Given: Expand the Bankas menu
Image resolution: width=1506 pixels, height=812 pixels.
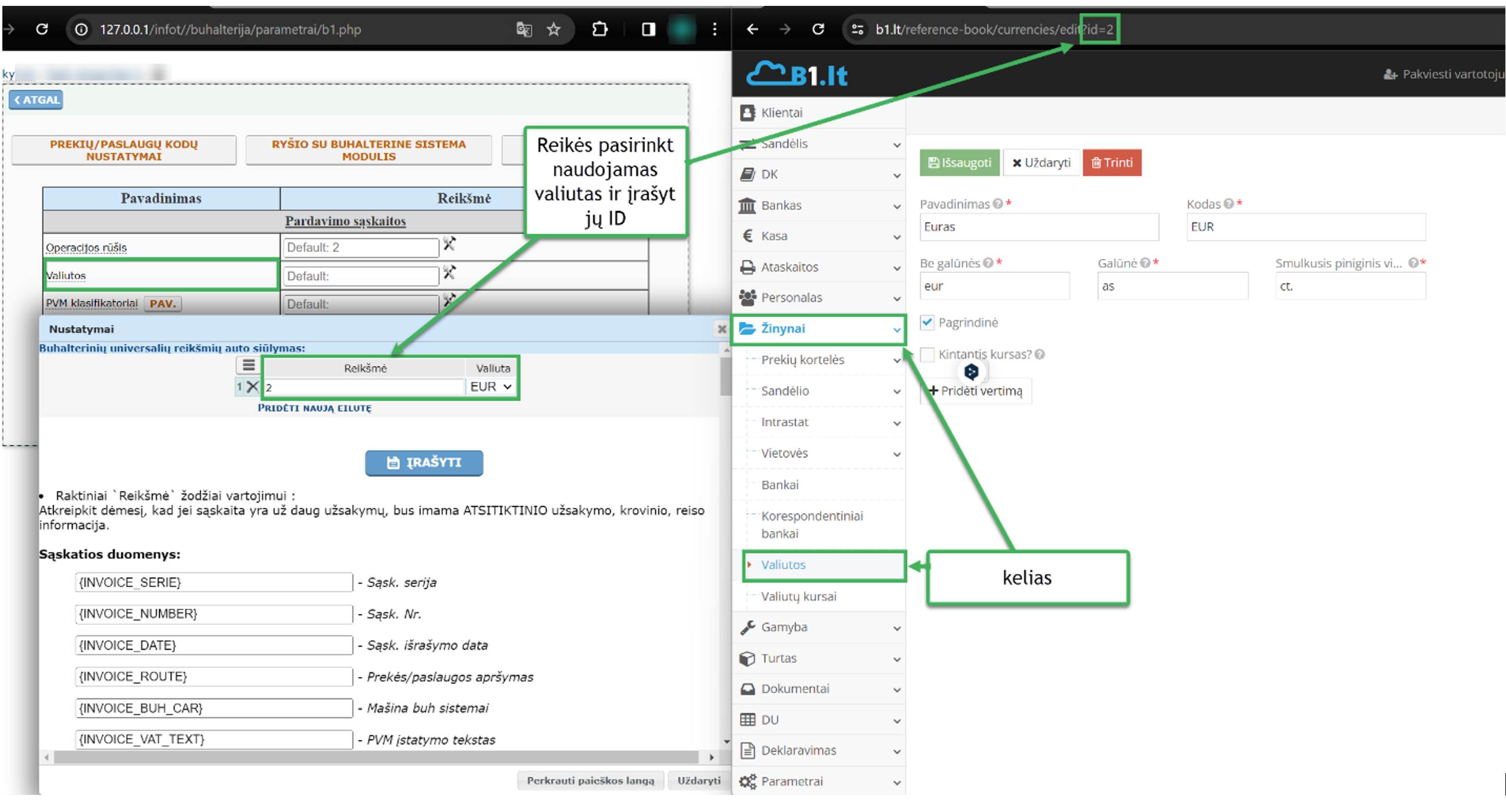Looking at the screenshot, I should (819, 205).
